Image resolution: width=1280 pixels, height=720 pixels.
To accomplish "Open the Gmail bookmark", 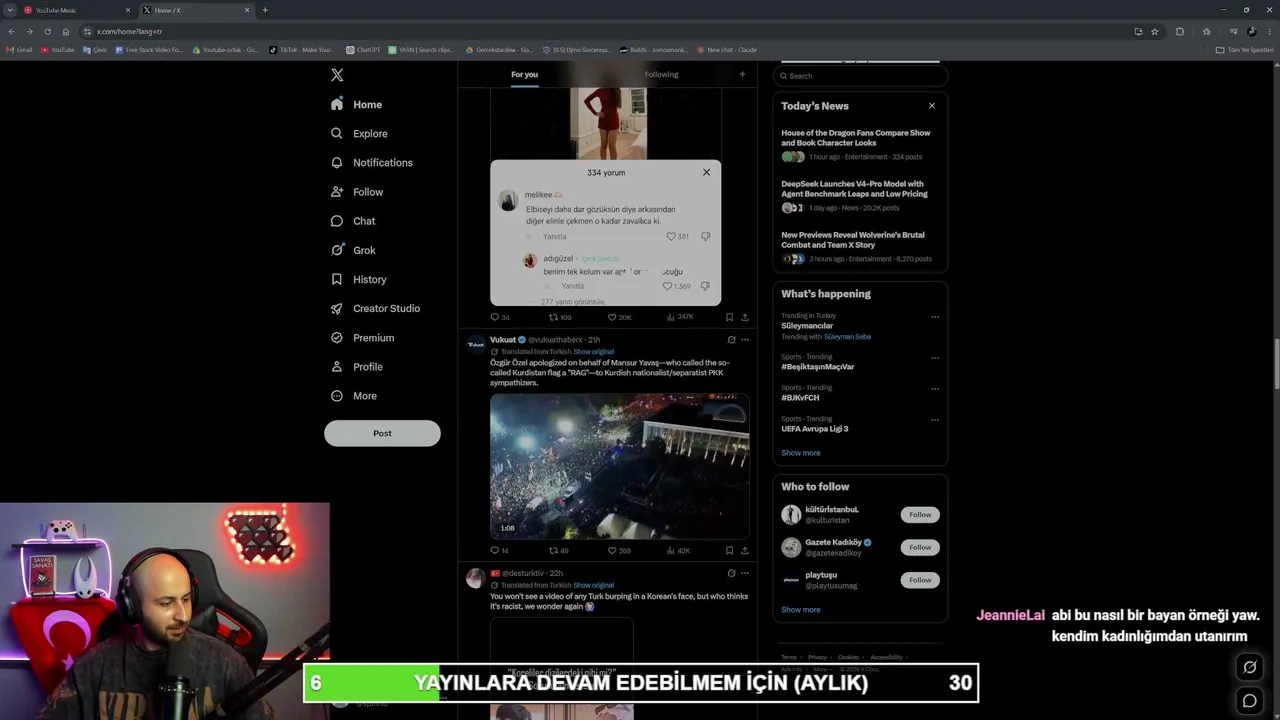I will click(20, 50).
